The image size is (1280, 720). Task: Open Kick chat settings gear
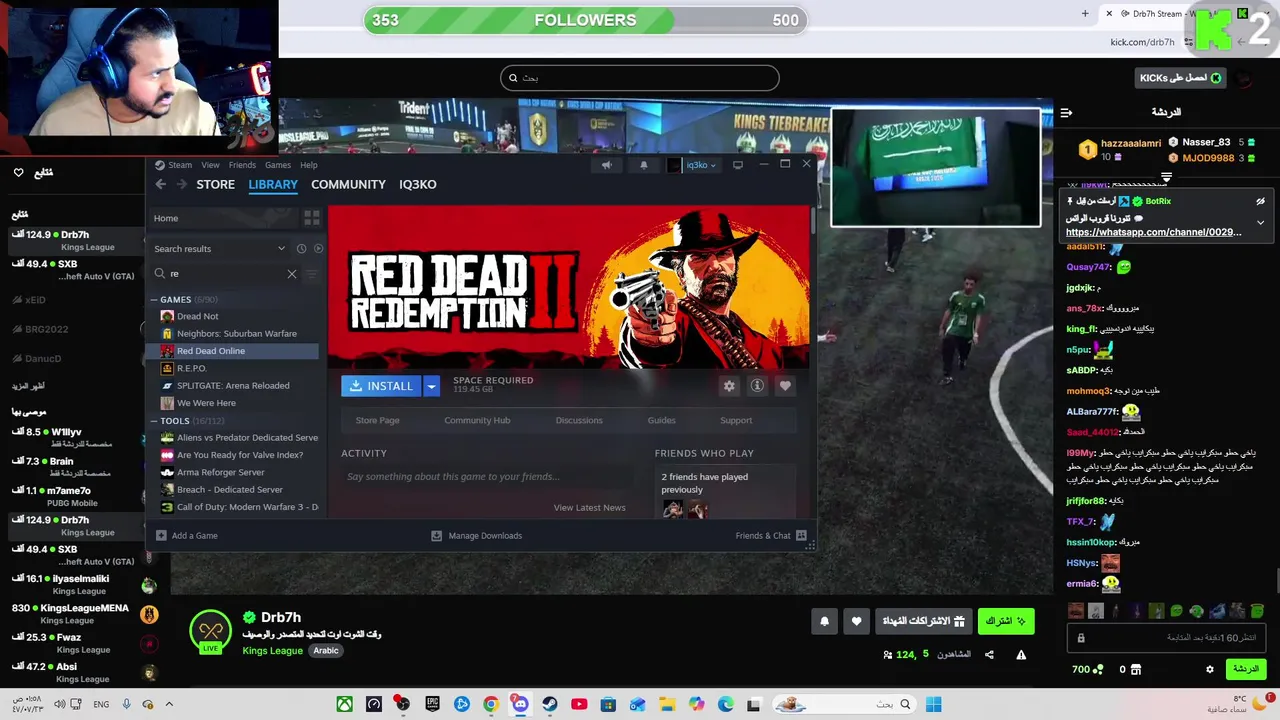[x=1210, y=669]
